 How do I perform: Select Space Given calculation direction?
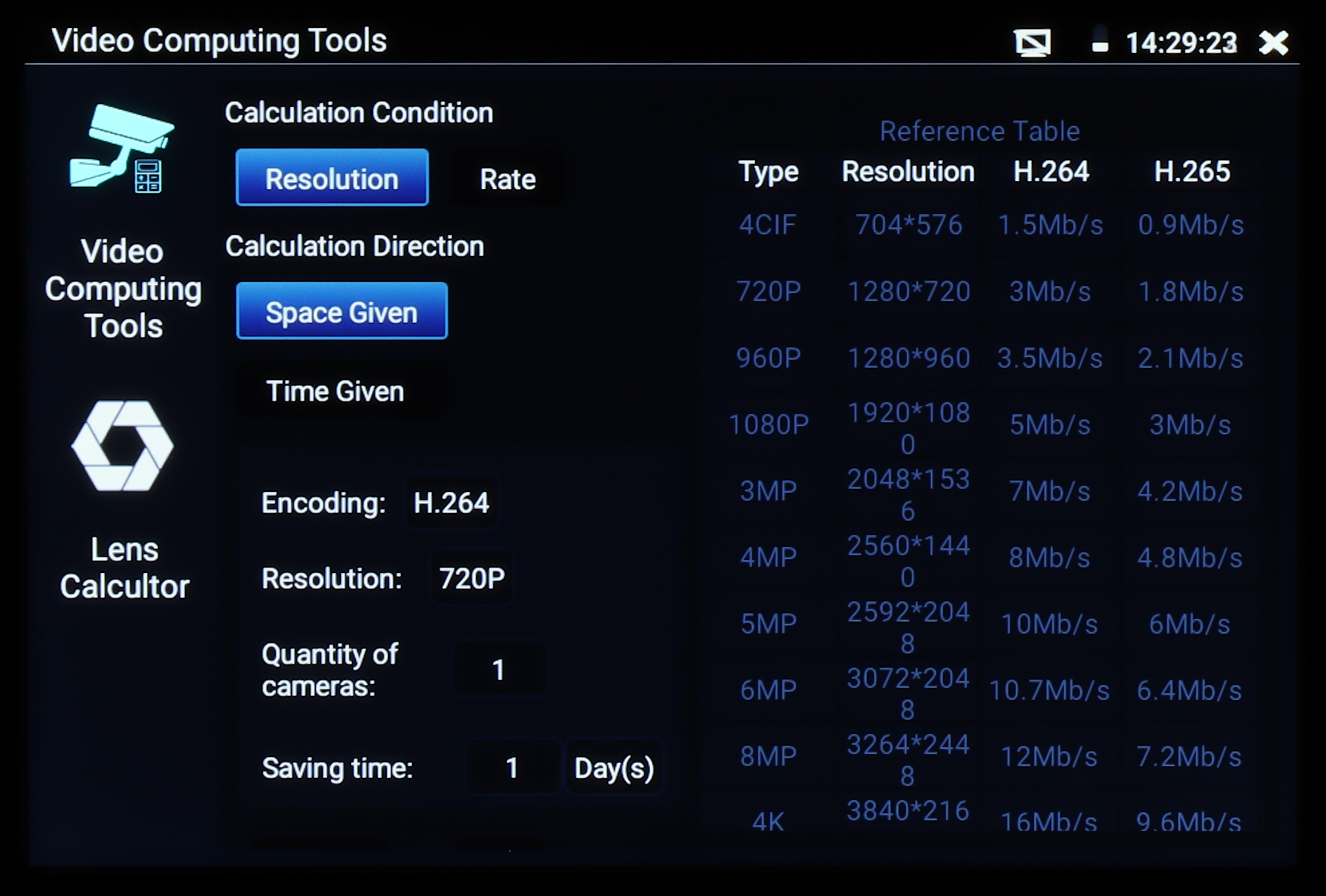[341, 311]
